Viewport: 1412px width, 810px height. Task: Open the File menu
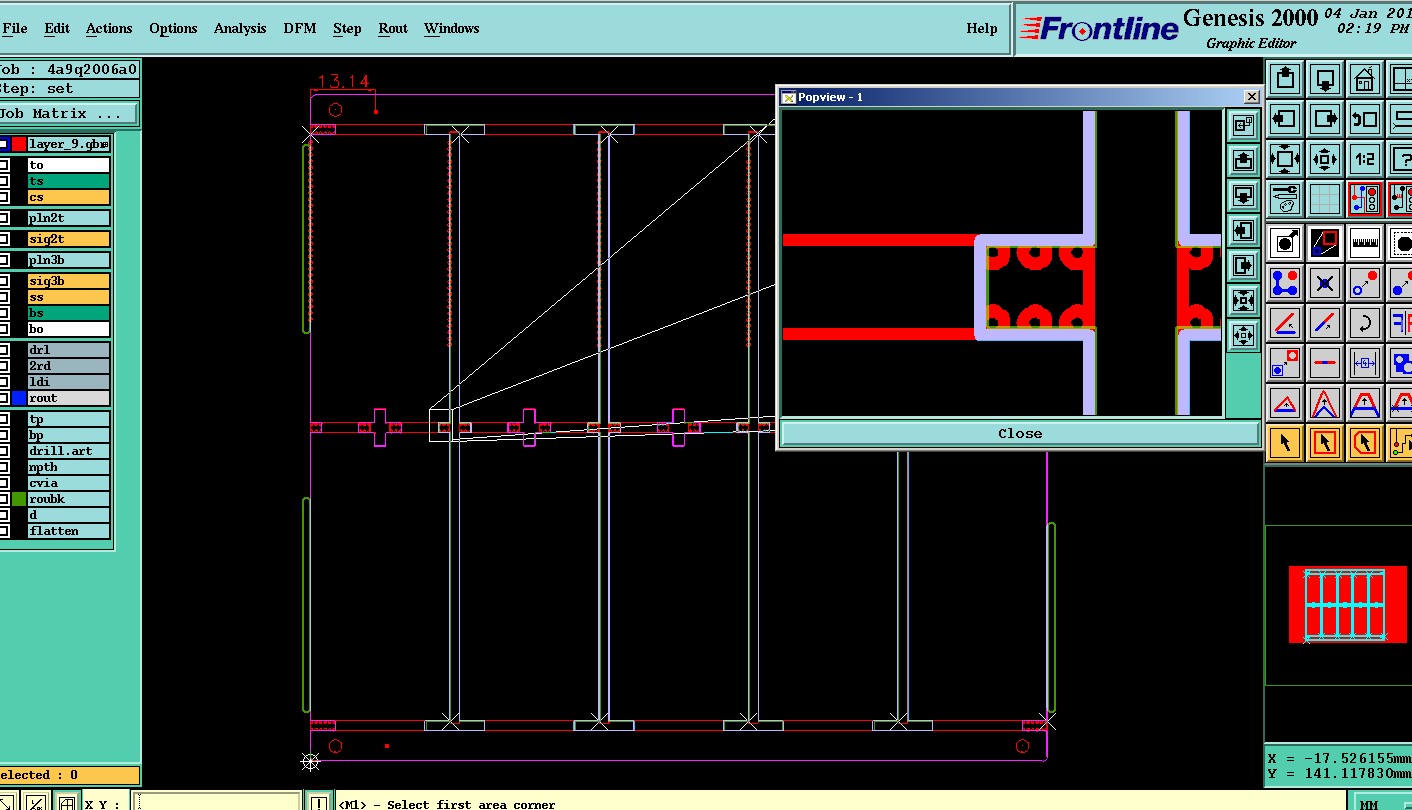(x=14, y=28)
